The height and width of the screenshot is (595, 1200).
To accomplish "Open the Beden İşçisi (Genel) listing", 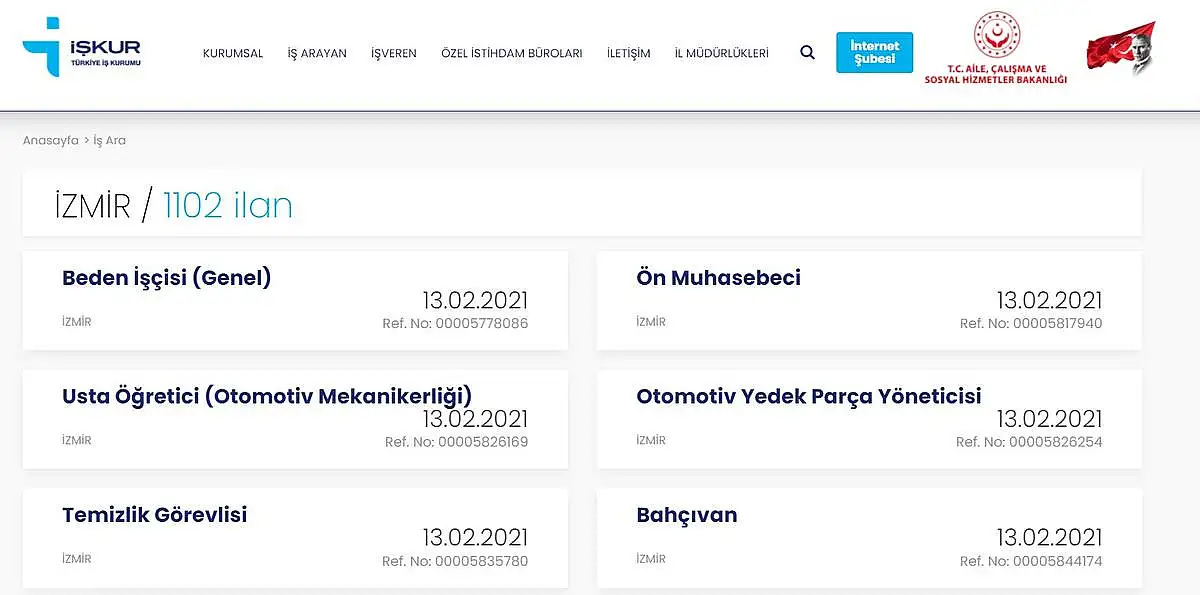I will click(295, 301).
